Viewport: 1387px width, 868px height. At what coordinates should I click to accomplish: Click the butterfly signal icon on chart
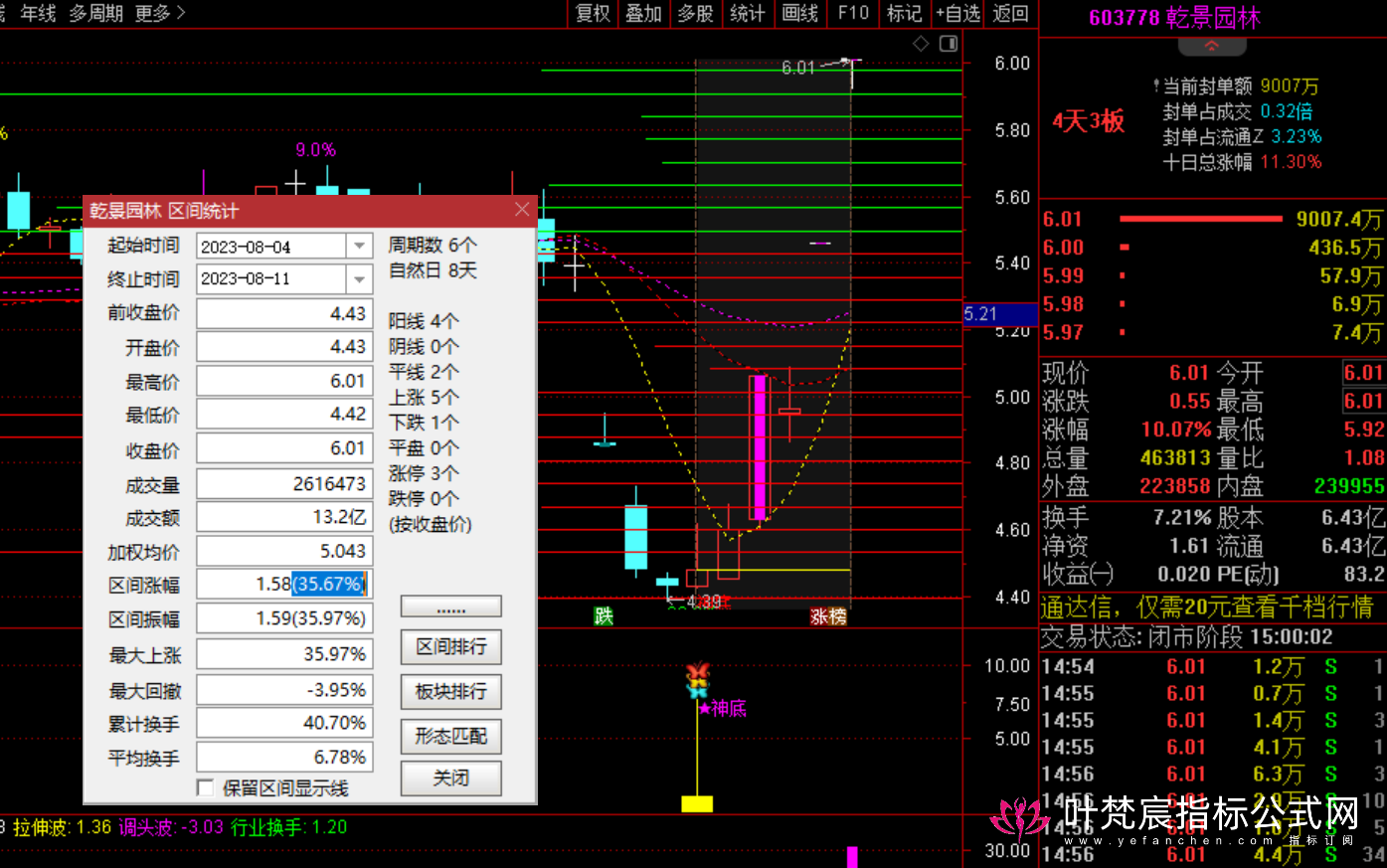(698, 679)
